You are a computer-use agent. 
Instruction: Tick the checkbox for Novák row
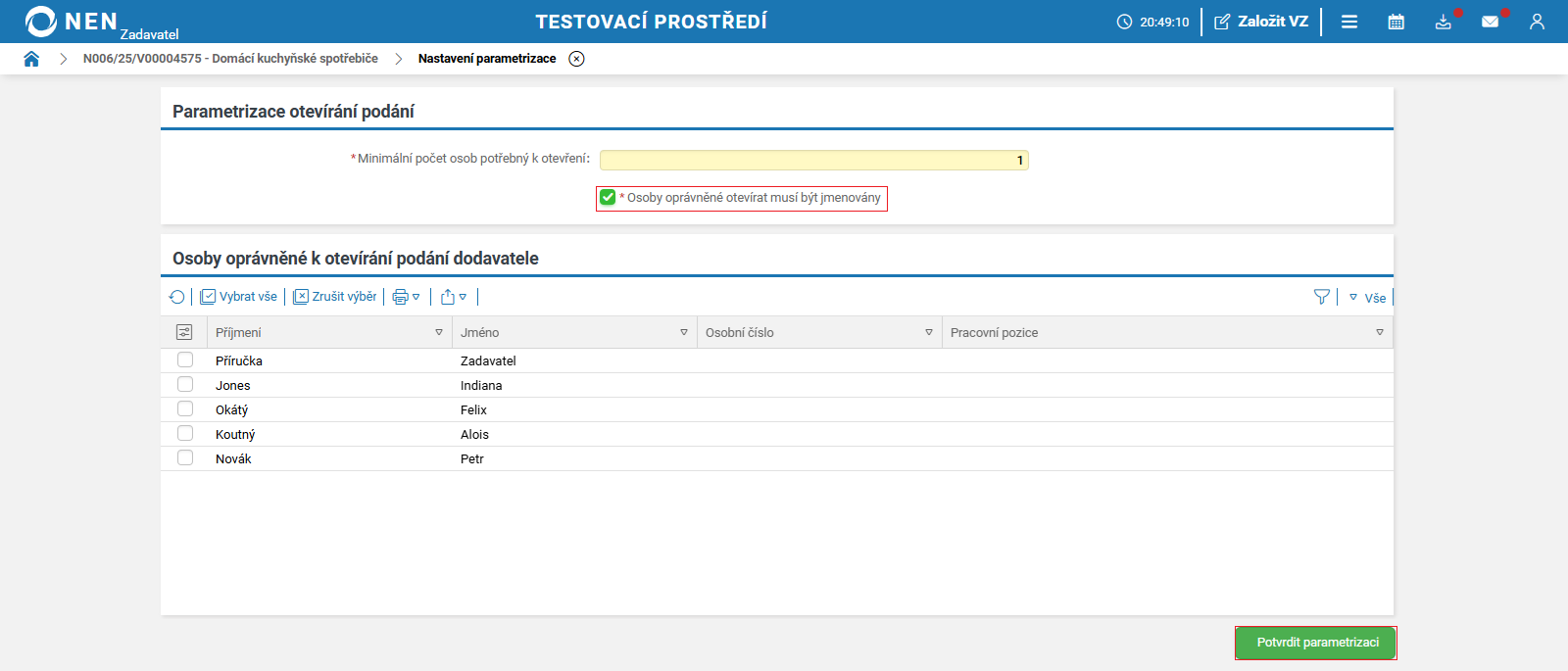tap(185, 457)
